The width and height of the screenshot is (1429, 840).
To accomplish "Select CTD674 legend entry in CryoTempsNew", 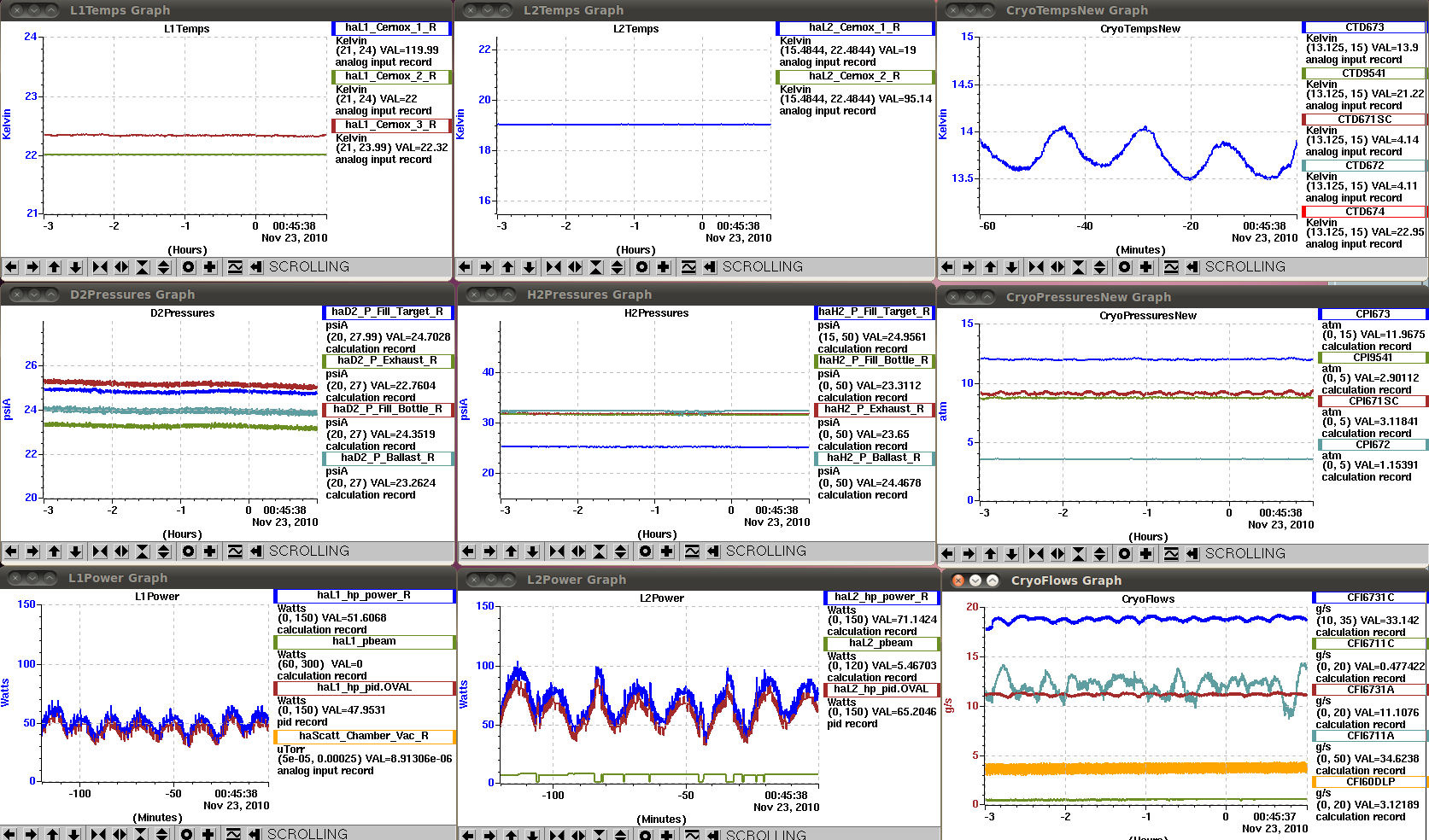I will click(x=1365, y=213).
